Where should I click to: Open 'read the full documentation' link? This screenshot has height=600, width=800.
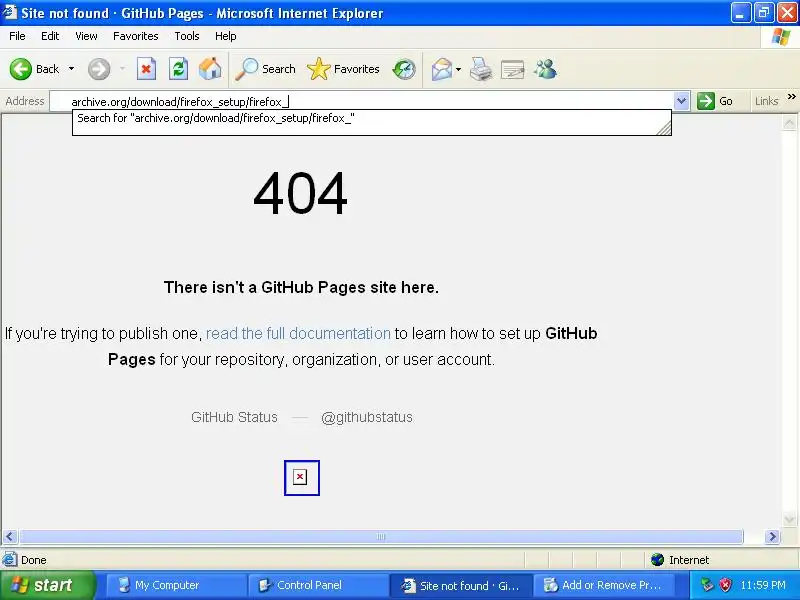(x=298, y=333)
